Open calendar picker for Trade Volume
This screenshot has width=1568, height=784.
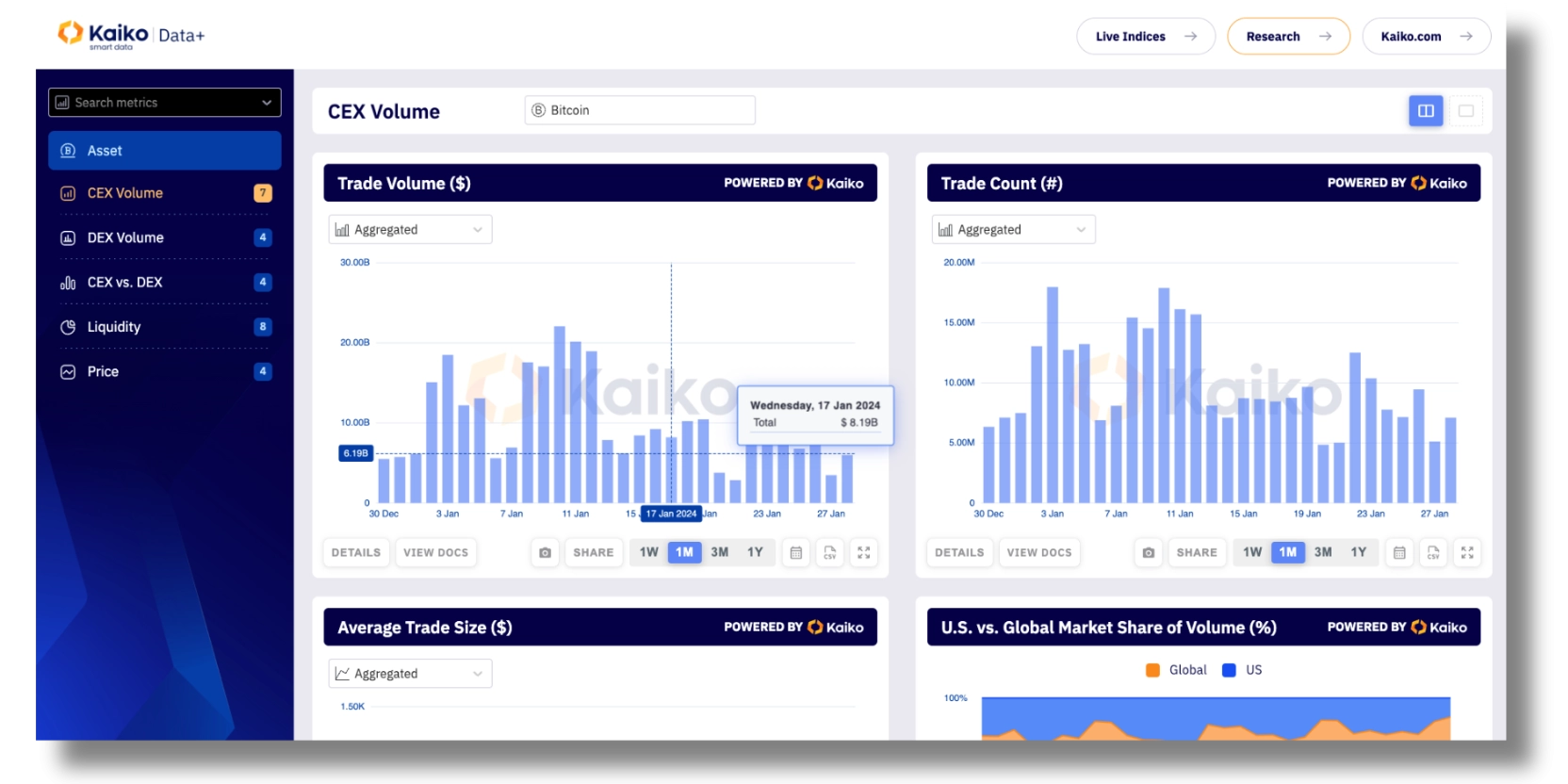pyautogui.click(x=796, y=552)
